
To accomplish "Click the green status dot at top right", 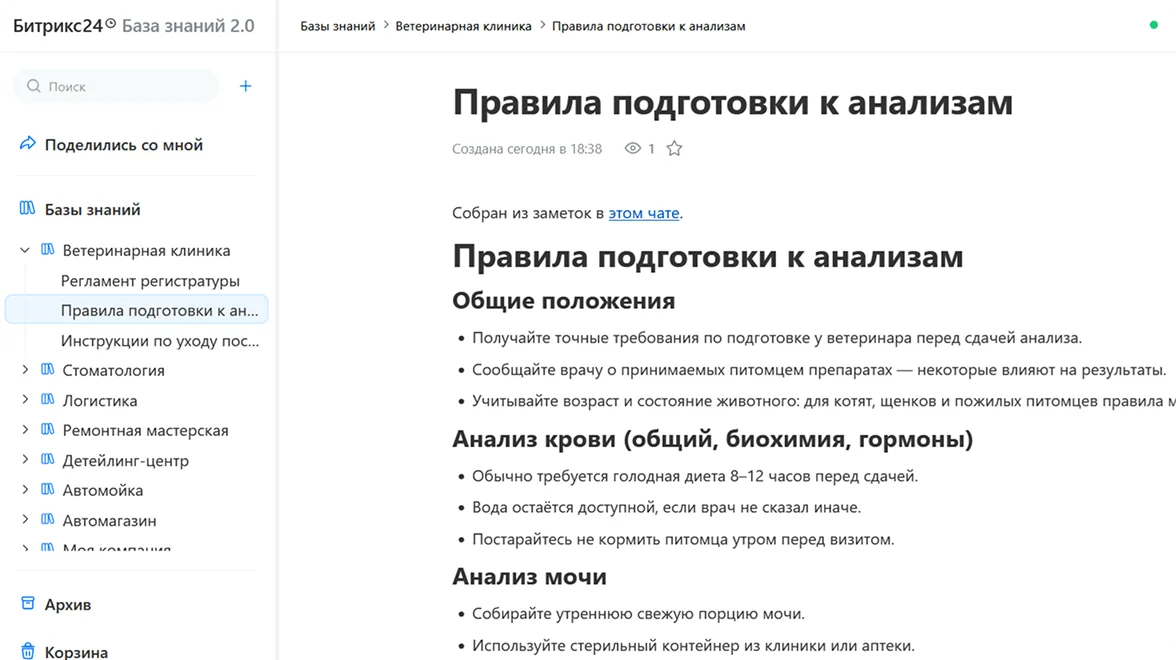I will [1154, 25].
